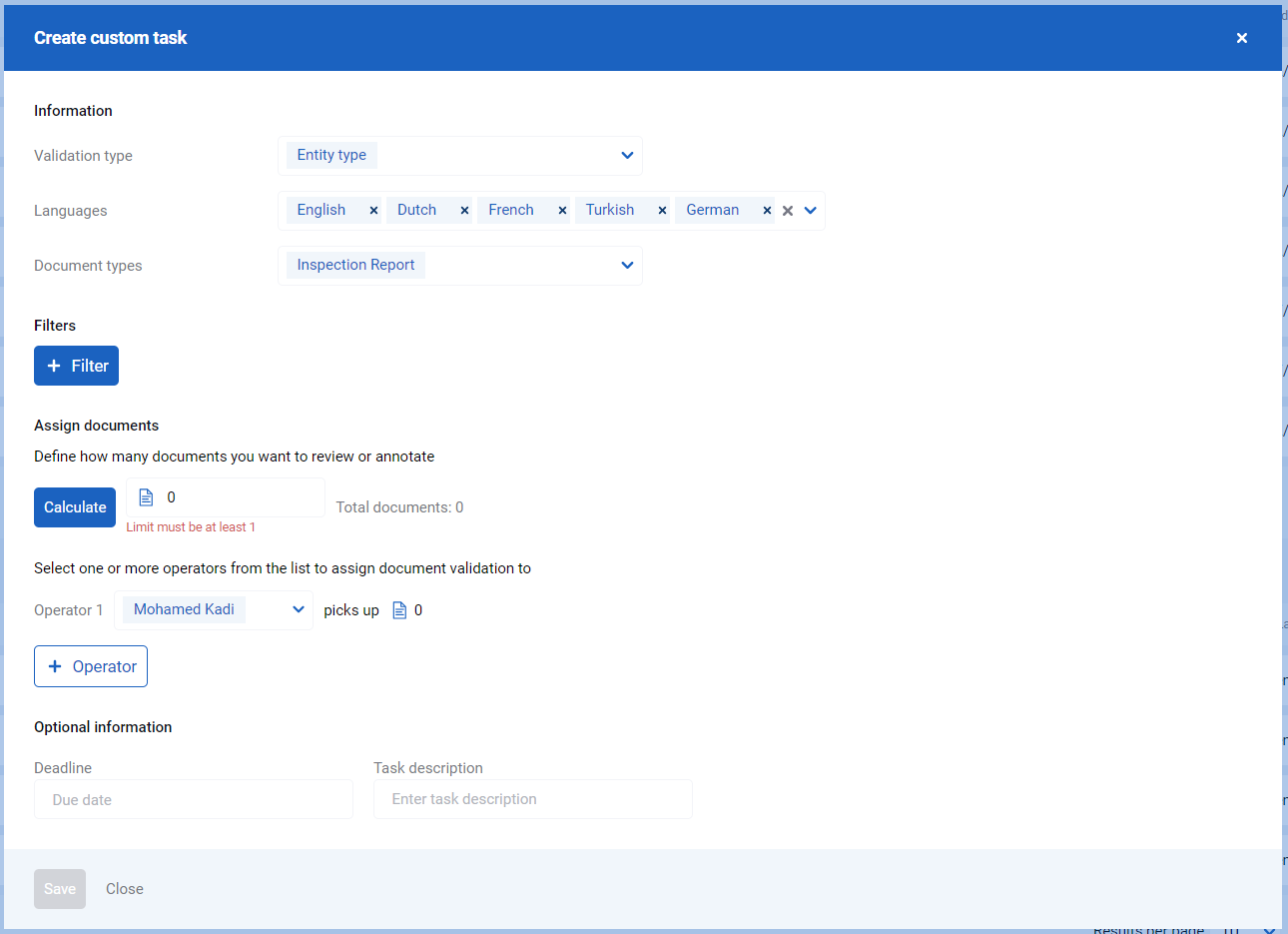Click the 'Limit must be at least 1' error
Image resolution: width=1288 pixels, height=934 pixels.
pyautogui.click(x=191, y=527)
